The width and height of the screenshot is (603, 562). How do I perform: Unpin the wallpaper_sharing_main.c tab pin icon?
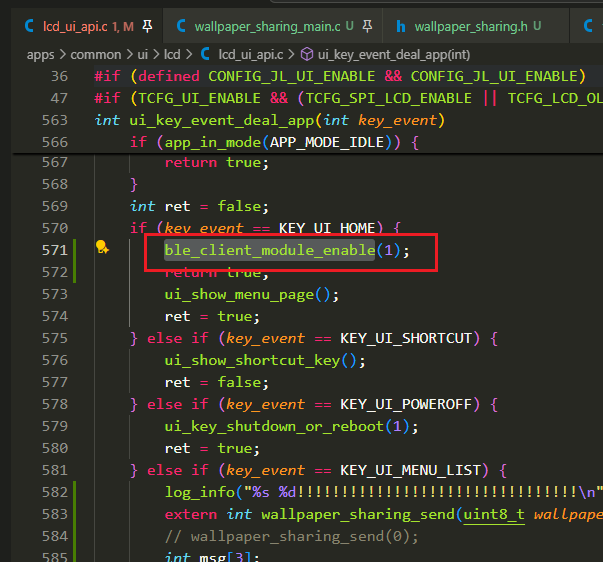point(368,27)
